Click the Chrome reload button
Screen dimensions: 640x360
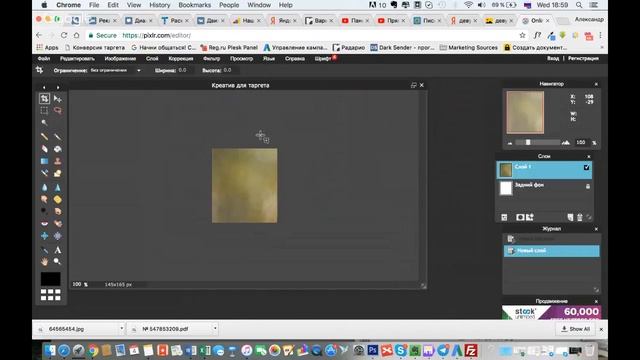pyautogui.click(x=64, y=36)
